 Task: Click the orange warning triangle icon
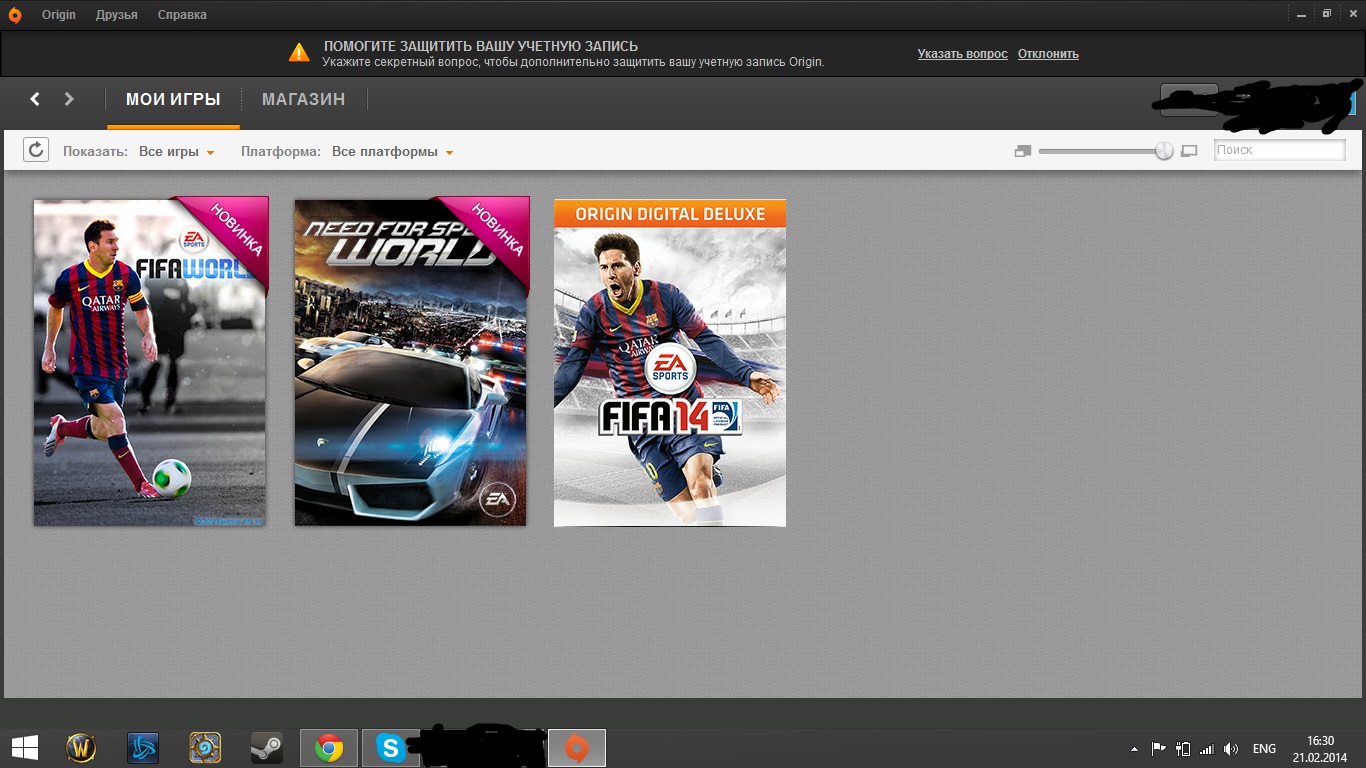point(299,53)
